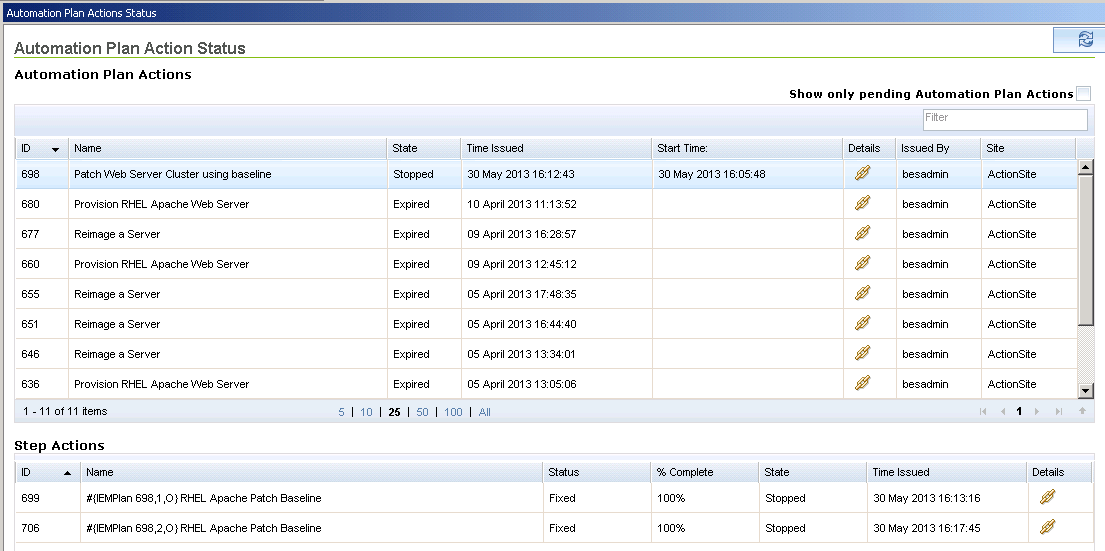The image size is (1105, 551).
Task: Show 10 items per page
Action: (x=366, y=412)
